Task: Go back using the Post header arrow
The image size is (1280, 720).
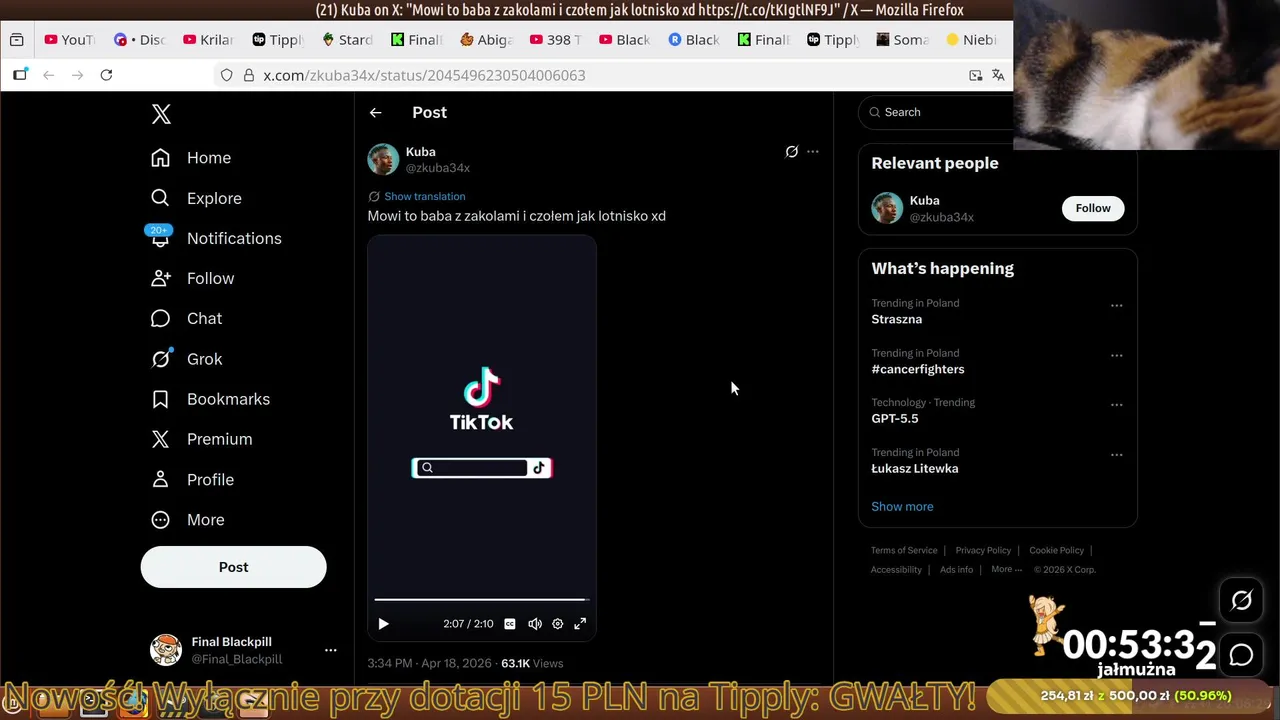Action: [x=375, y=113]
